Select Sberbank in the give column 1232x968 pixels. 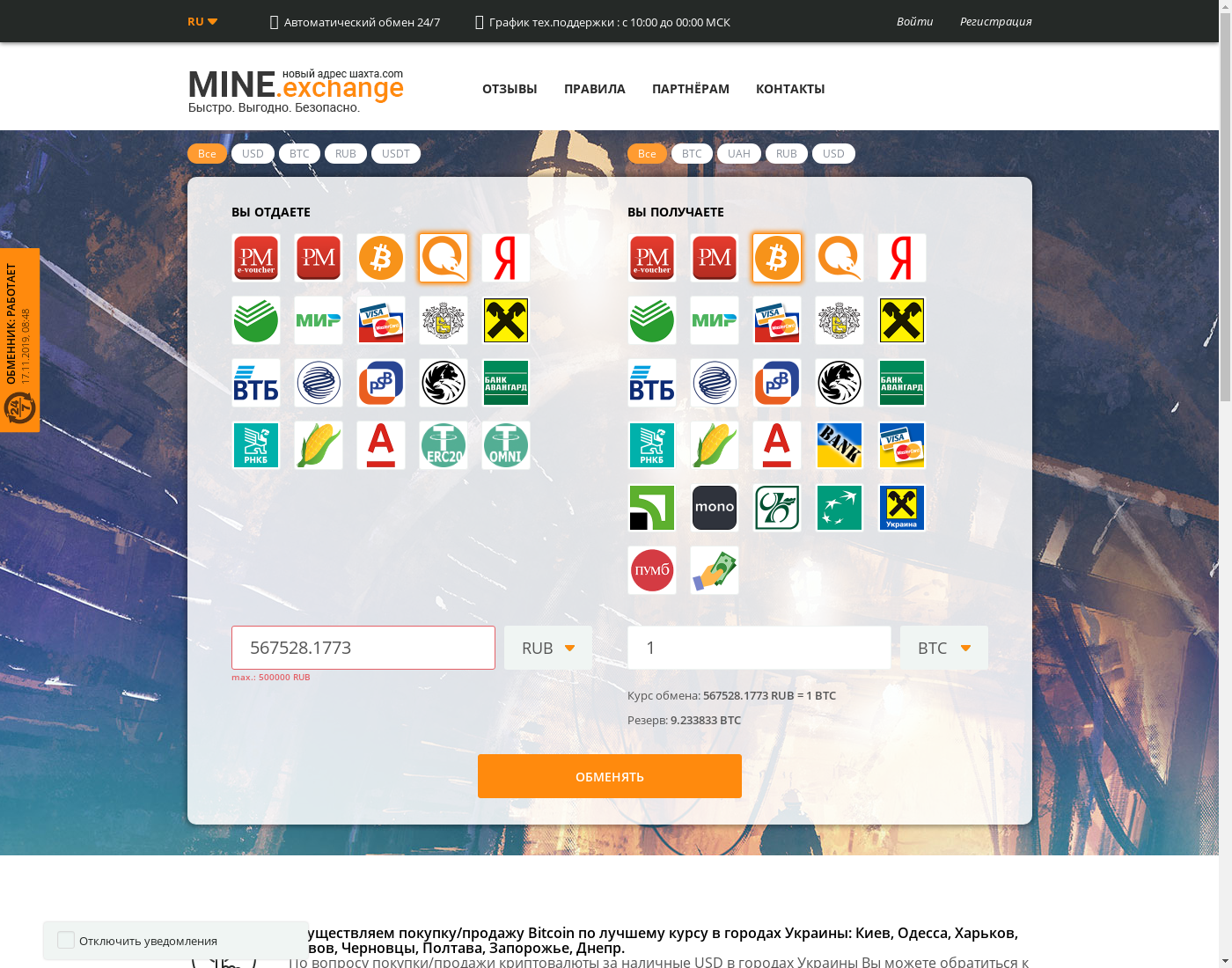click(256, 320)
